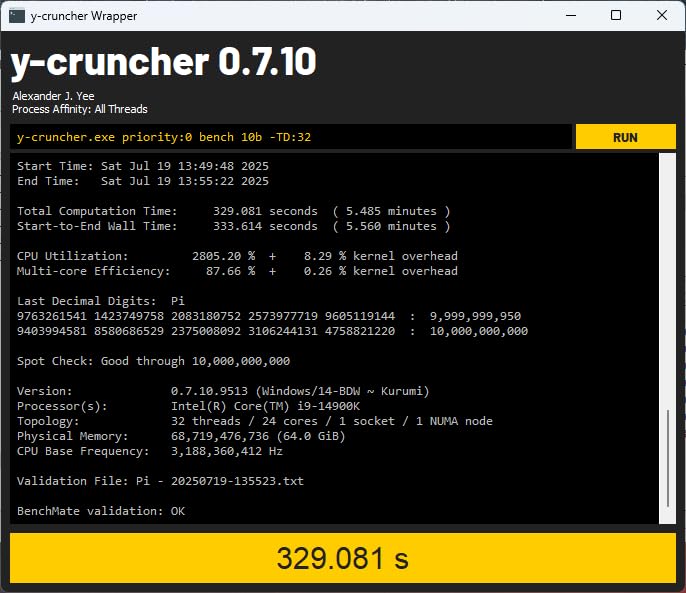Image resolution: width=686 pixels, height=593 pixels.
Task: Click the 'Last Decimal Digits: Pi' line
Action: pos(101,301)
